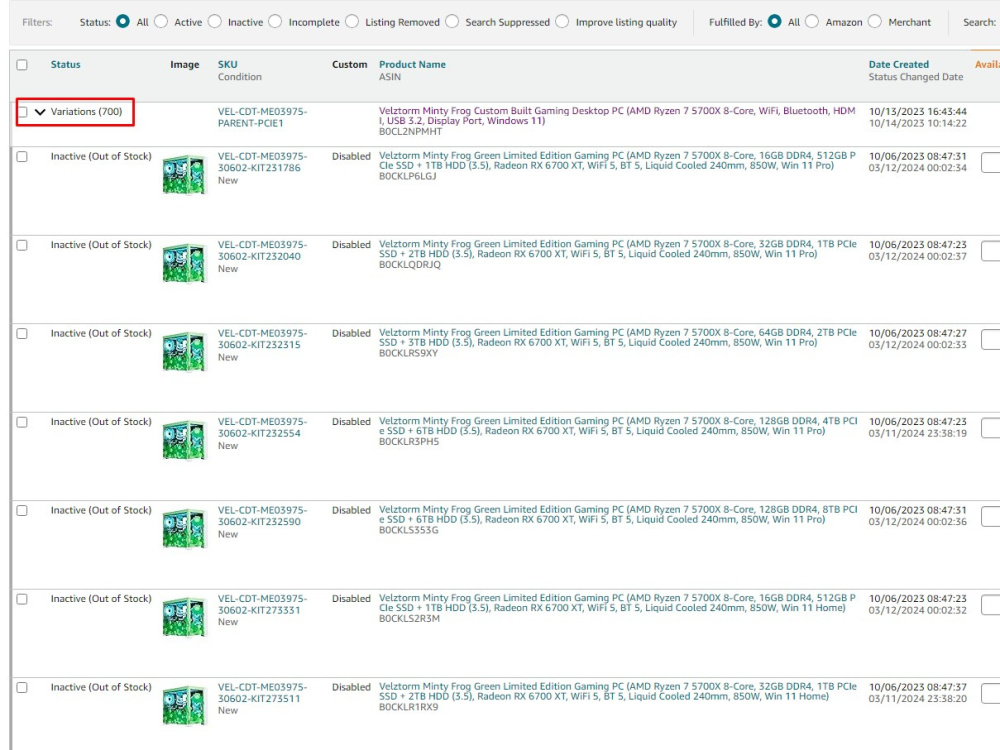This screenshot has height=750, width=1000.
Task: Click product thumbnail for KIT231786 row
Action: coord(184,174)
